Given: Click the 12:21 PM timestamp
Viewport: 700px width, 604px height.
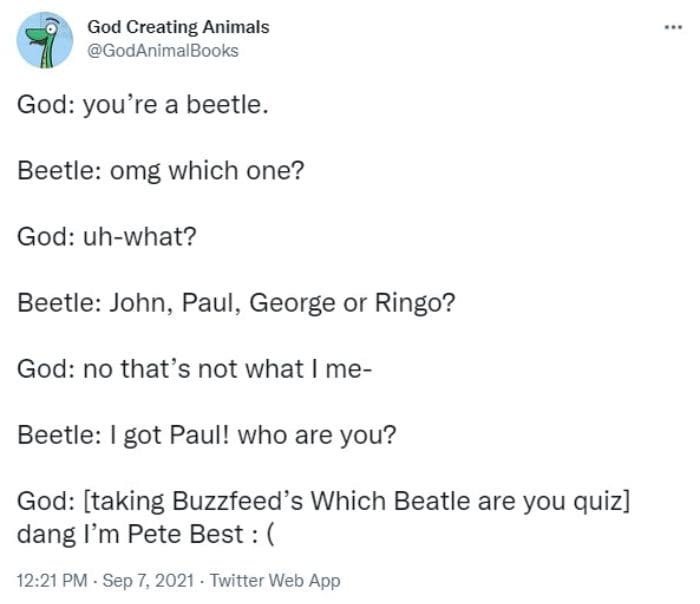Looking at the screenshot, I should click(51, 580).
